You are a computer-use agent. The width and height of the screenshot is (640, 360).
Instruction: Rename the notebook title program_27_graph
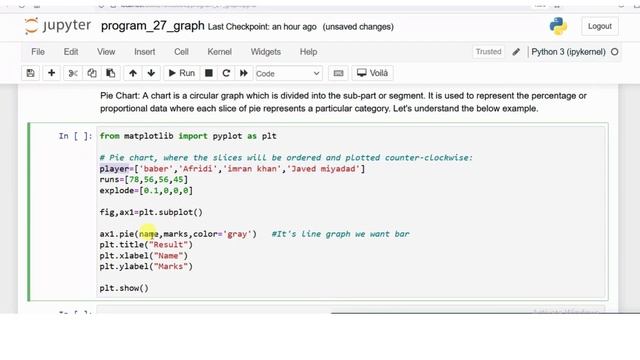tap(152, 26)
